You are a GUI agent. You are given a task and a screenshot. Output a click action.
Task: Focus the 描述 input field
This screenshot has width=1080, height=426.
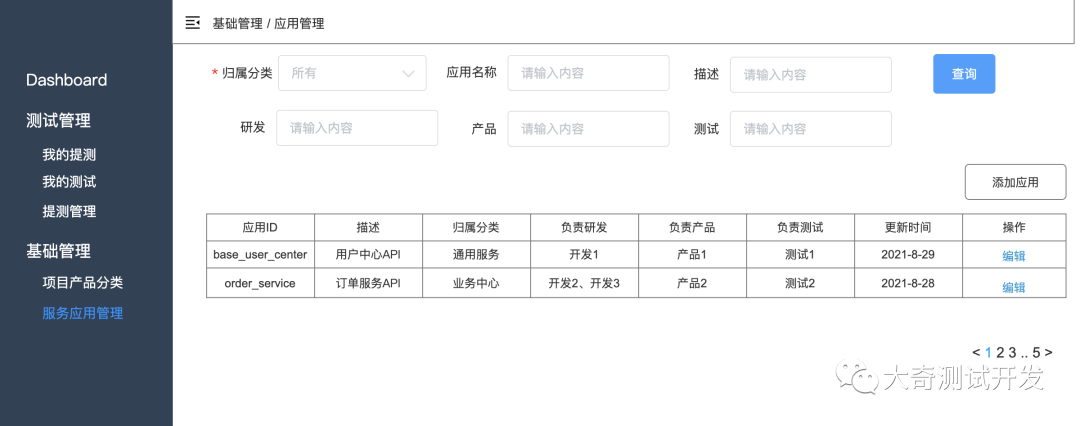tap(811, 74)
